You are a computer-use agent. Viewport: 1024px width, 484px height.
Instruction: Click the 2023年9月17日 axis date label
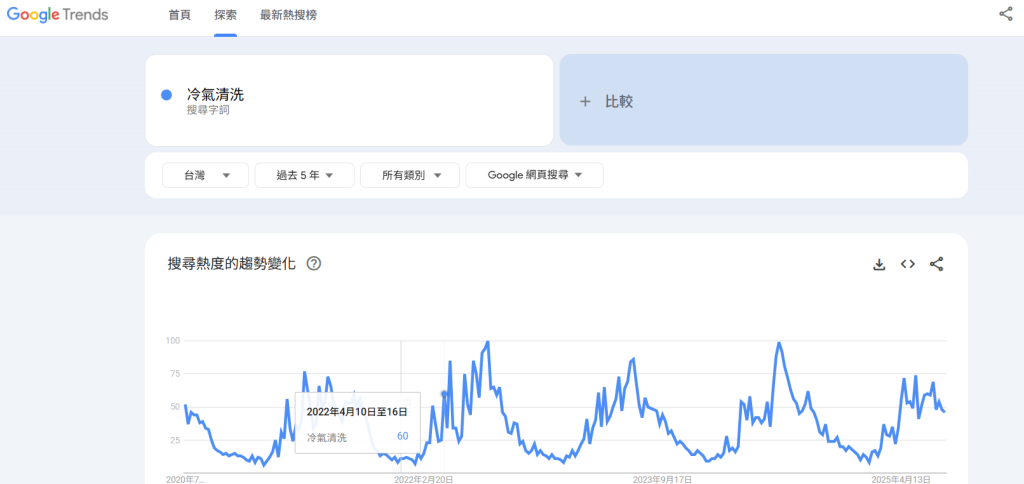pos(662,479)
